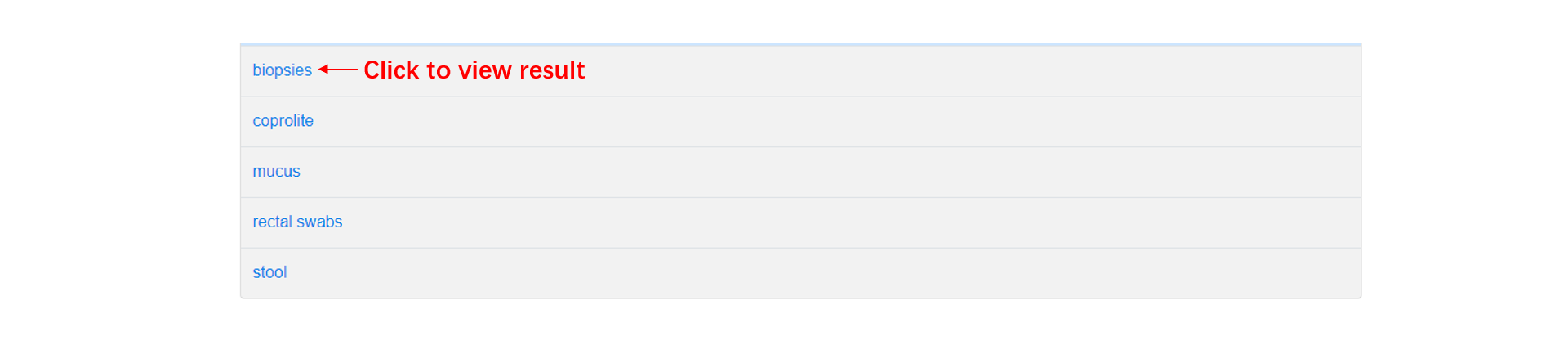
Task: Click the word 'Click' in the red annotation
Action: [391, 70]
